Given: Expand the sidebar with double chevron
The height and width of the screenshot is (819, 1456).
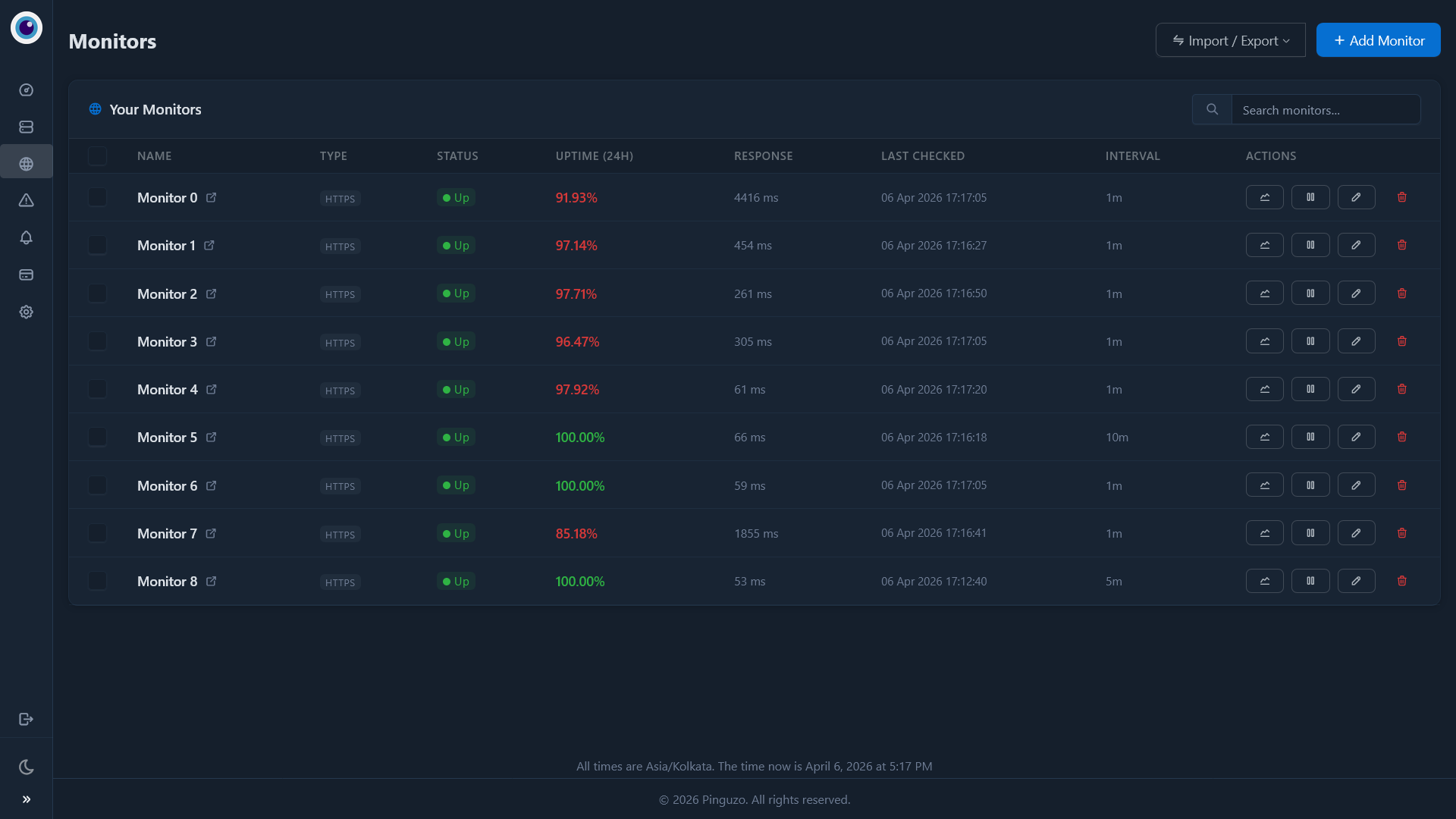Looking at the screenshot, I should click(x=27, y=799).
